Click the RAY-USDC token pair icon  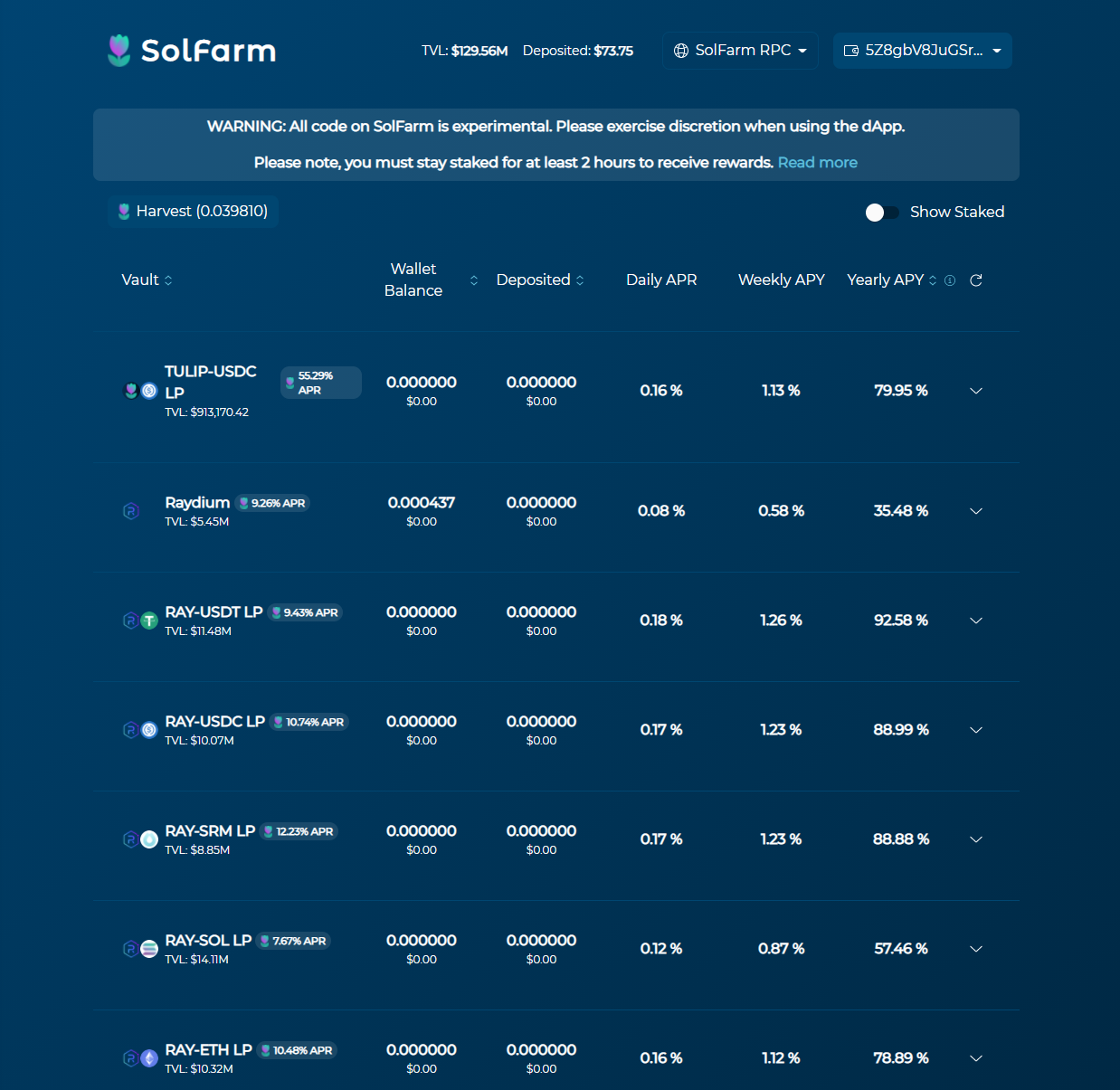(x=140, y=730)
